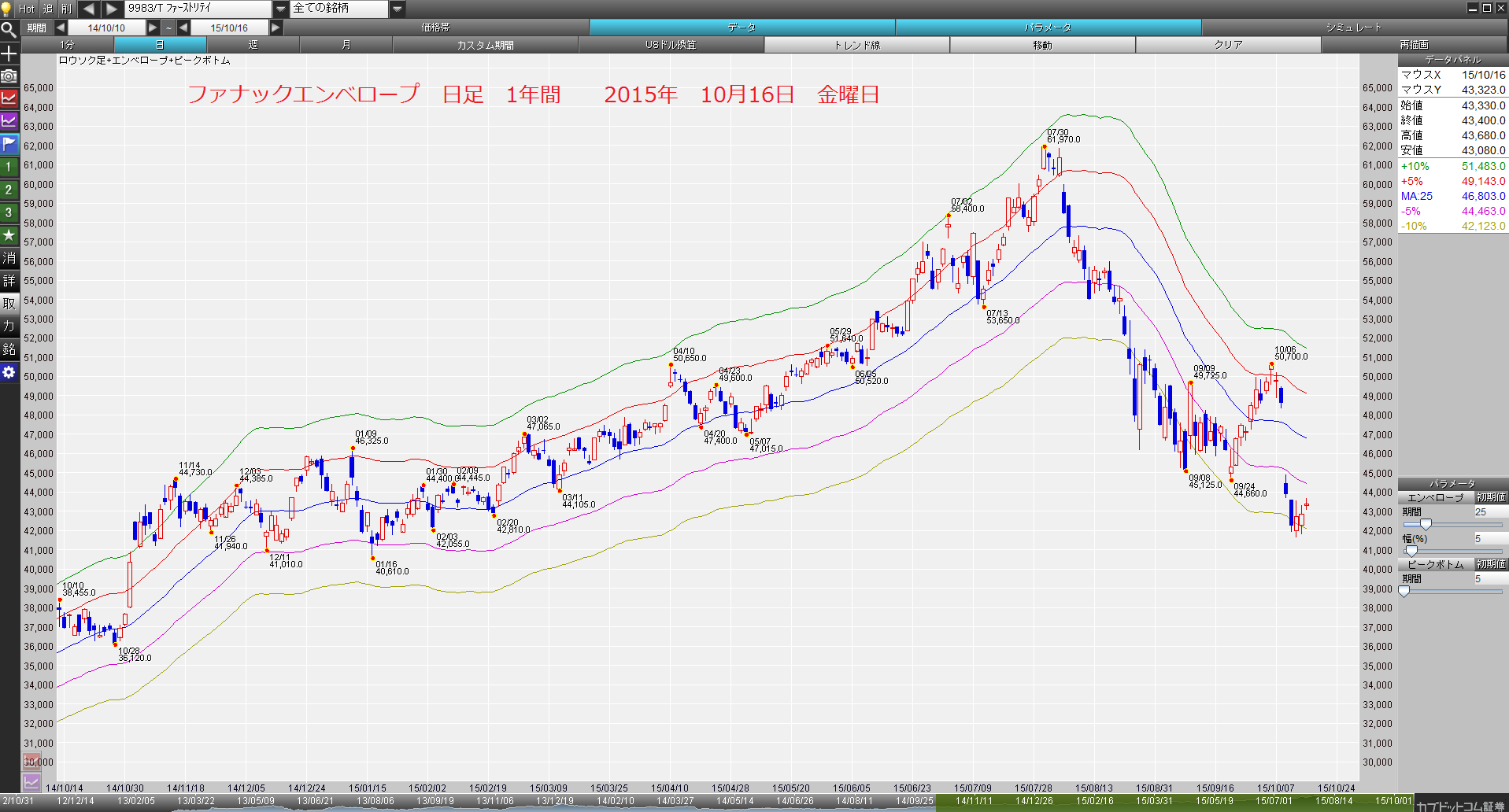Viewport: 1509px width, 812px height.
Task: Click the ピークボトム section header
Action: [x=1436, y=565]
